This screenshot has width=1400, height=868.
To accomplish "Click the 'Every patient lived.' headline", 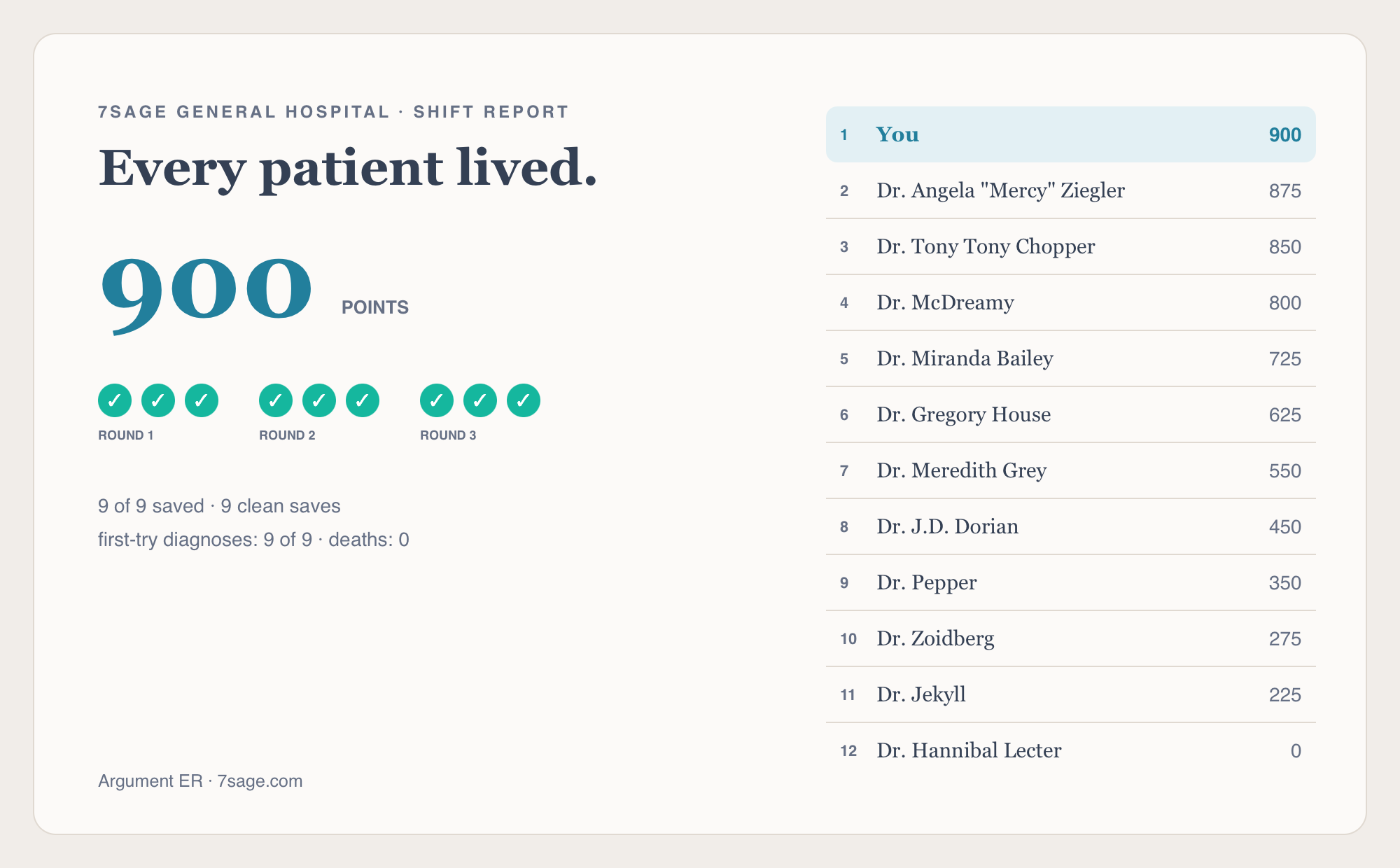I will coord(348,168).
